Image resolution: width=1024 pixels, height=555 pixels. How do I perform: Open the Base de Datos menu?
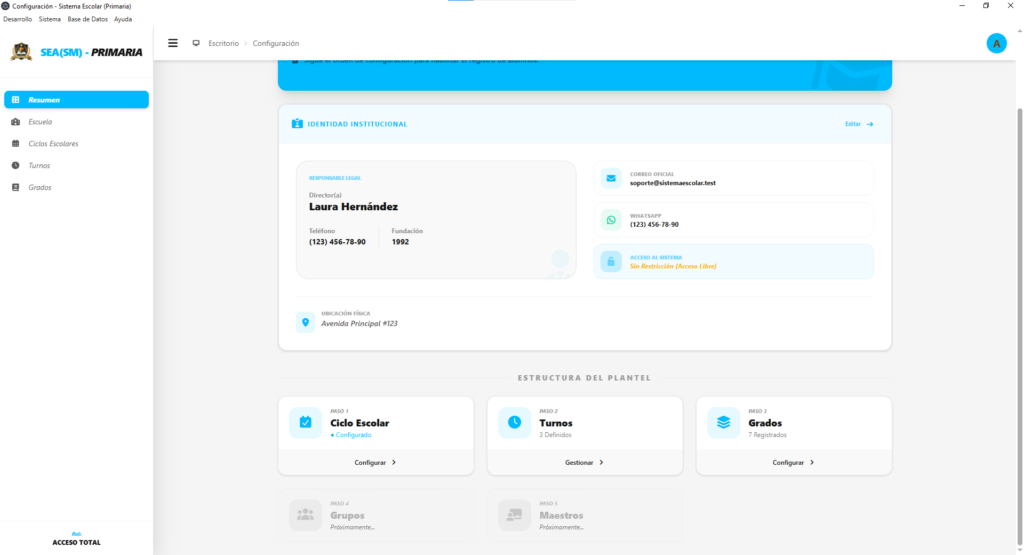click(x=88, y=19)
